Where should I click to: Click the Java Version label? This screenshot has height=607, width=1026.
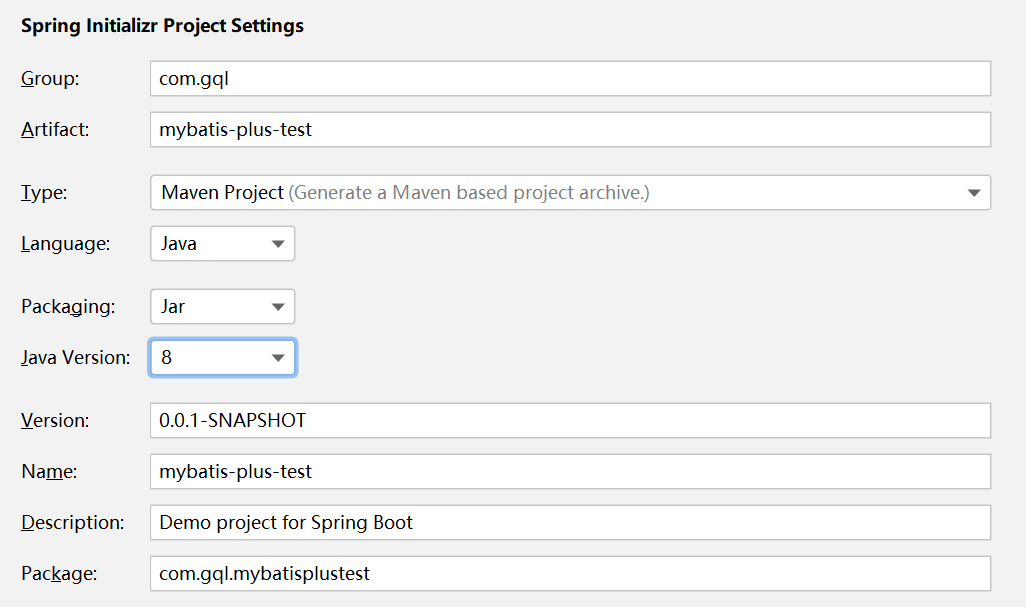(x=75, y=357)
